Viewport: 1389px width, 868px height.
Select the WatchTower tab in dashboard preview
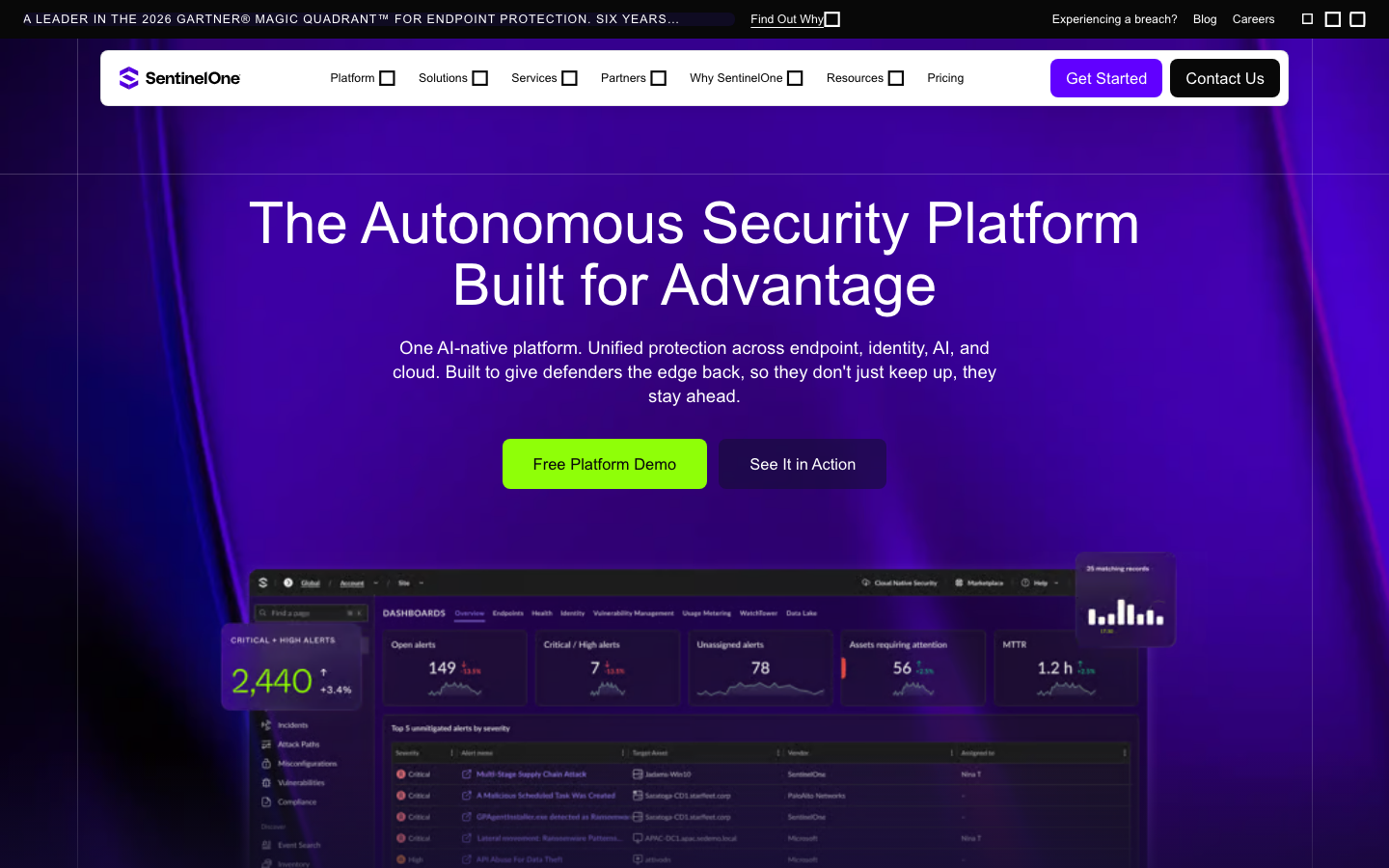coord(758,613)
